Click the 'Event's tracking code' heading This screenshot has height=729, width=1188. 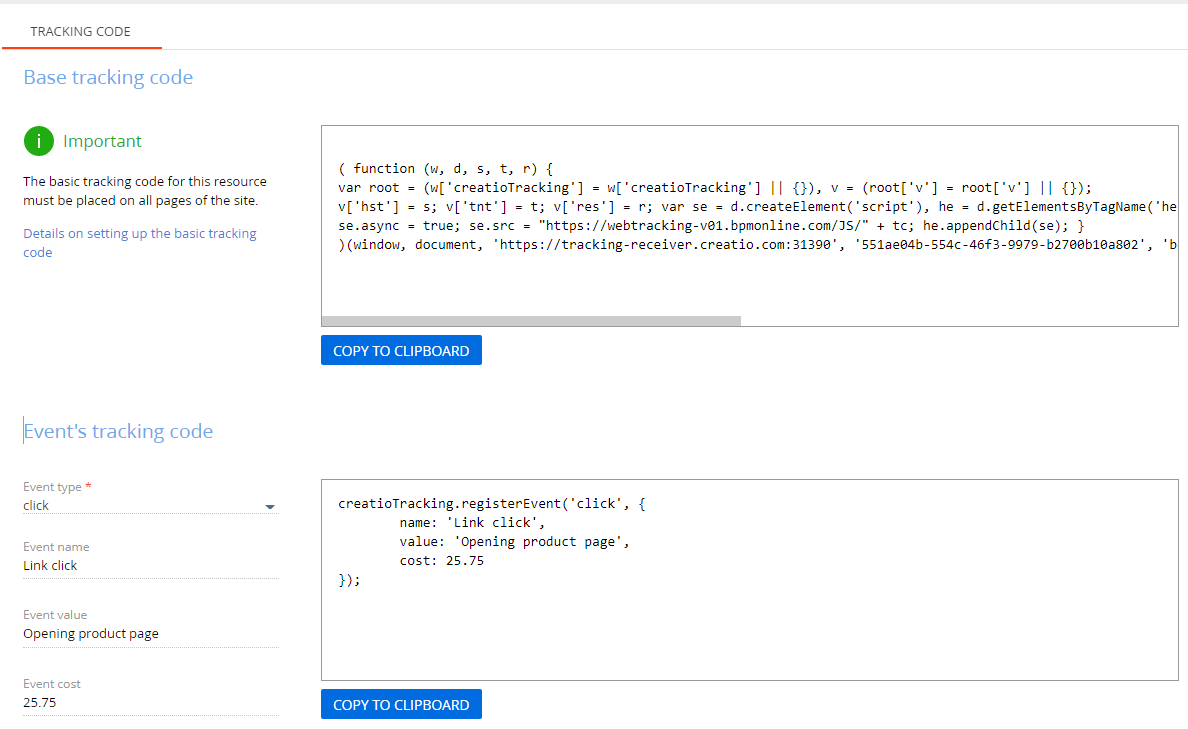[118, 431]
